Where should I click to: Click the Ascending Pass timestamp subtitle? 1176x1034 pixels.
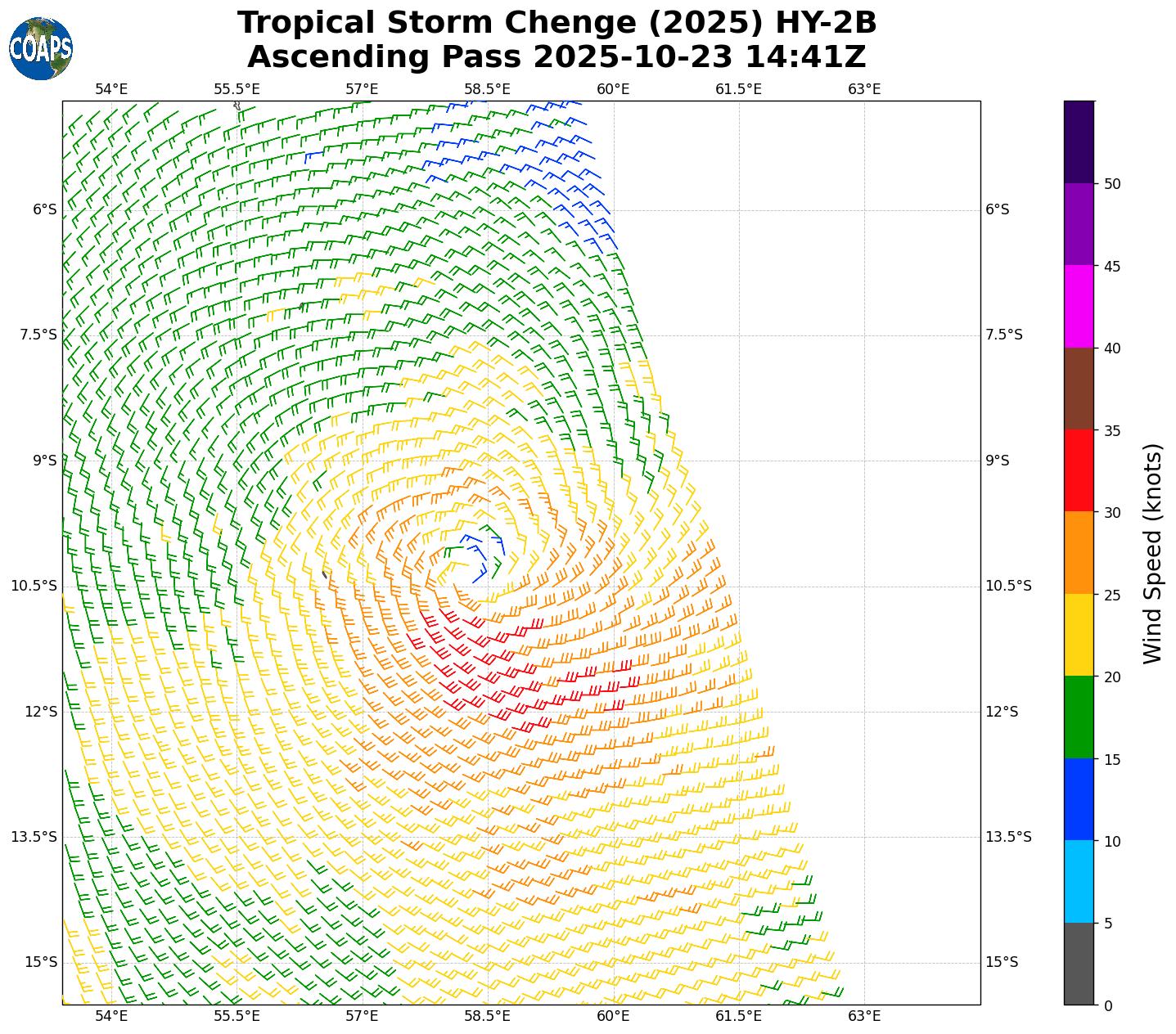(x=556, y=57)
